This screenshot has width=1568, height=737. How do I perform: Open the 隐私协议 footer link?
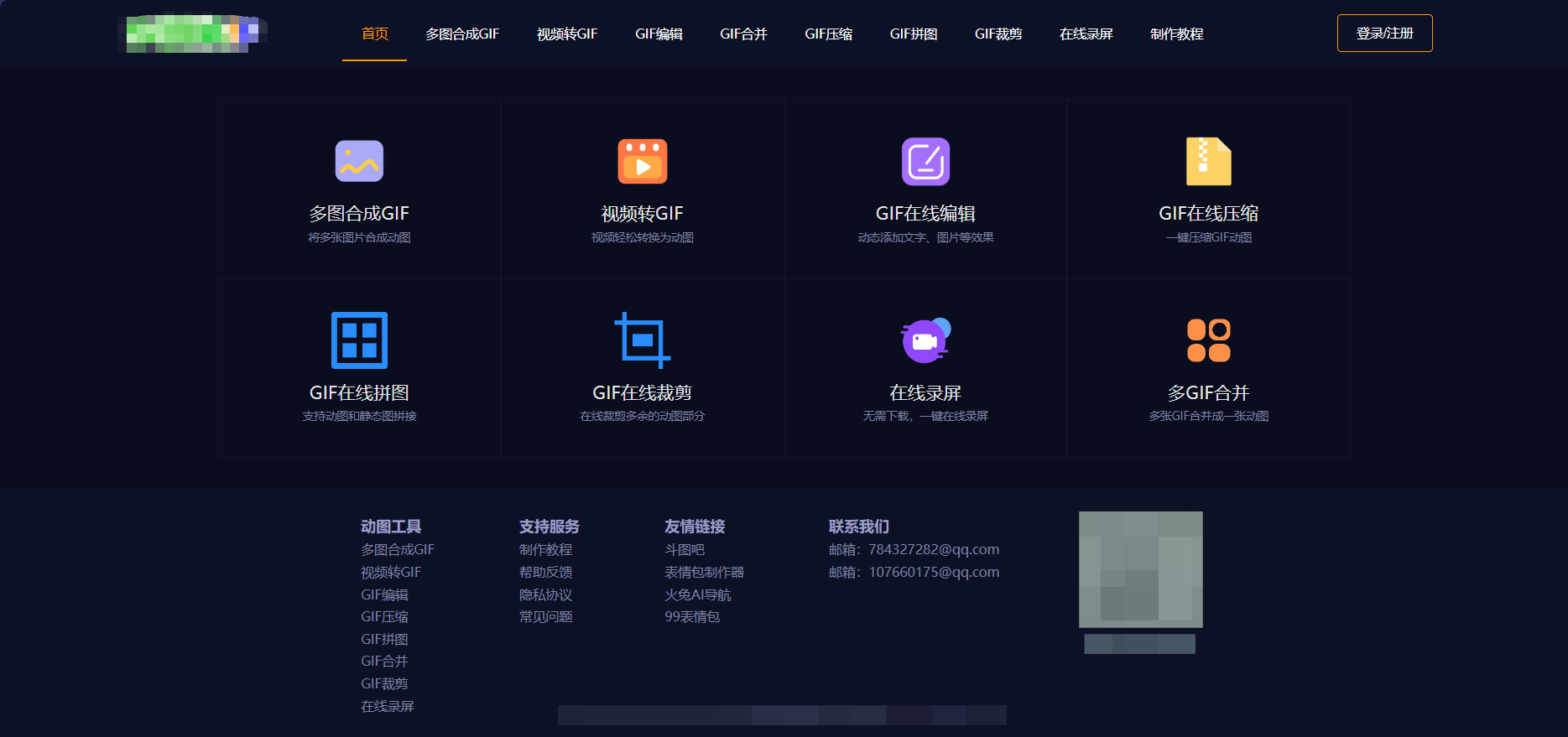point(545,594)
